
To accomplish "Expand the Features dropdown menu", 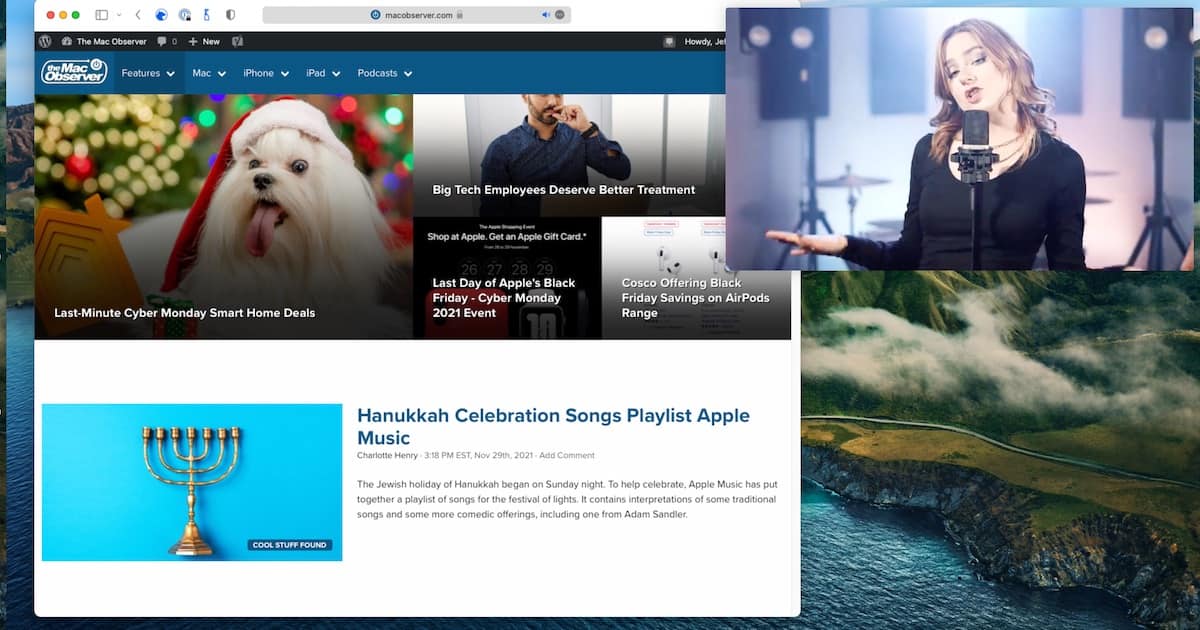I will pyautogui.click(x=148, y=73).
